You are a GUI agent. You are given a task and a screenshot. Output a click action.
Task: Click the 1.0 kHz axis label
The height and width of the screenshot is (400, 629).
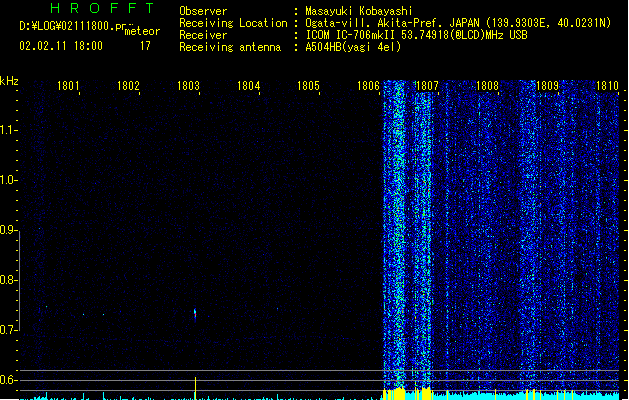(x=8, y=180)
